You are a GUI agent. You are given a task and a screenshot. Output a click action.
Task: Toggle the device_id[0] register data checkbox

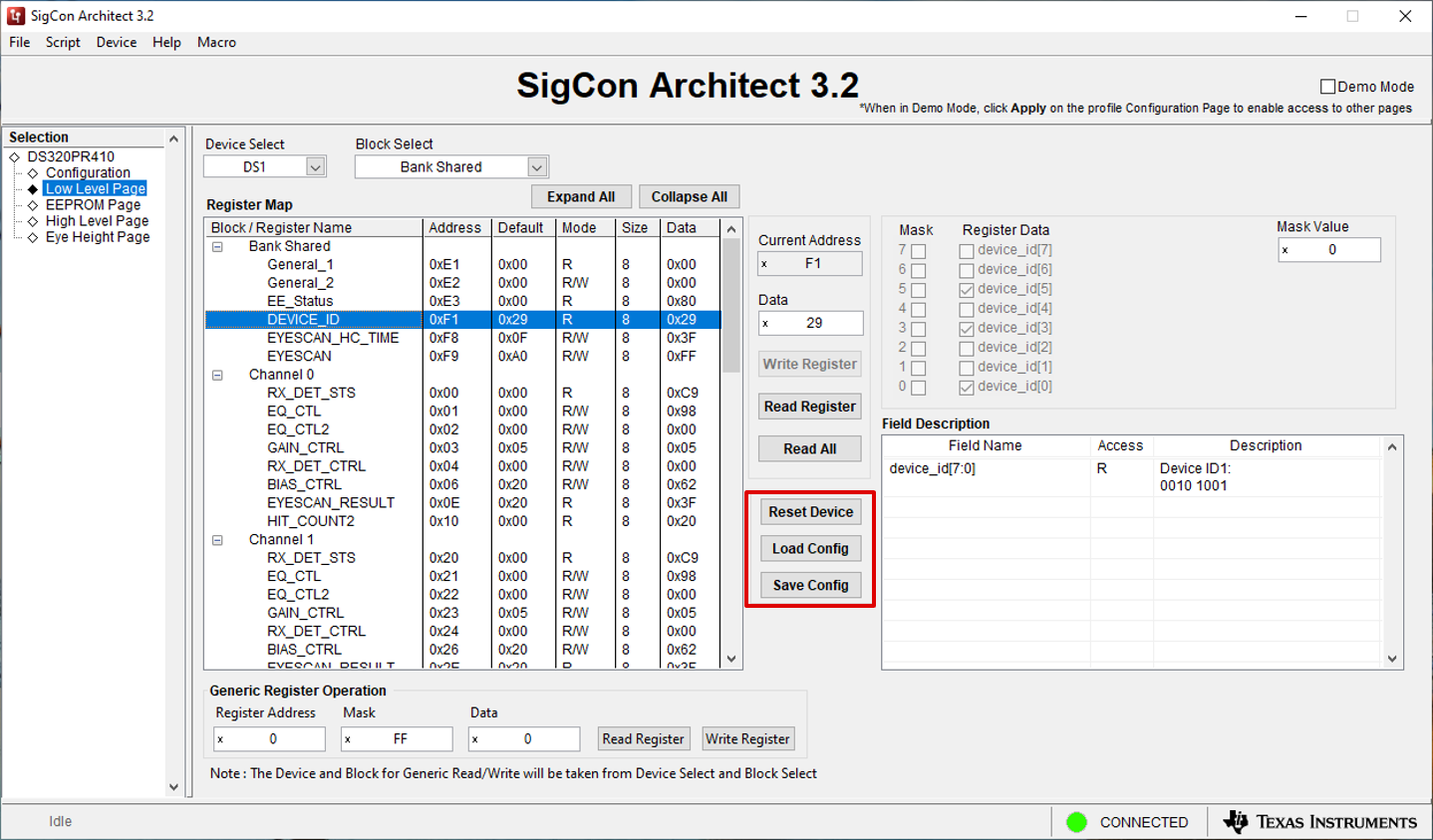pyautogui.click(x=967, y=388)
